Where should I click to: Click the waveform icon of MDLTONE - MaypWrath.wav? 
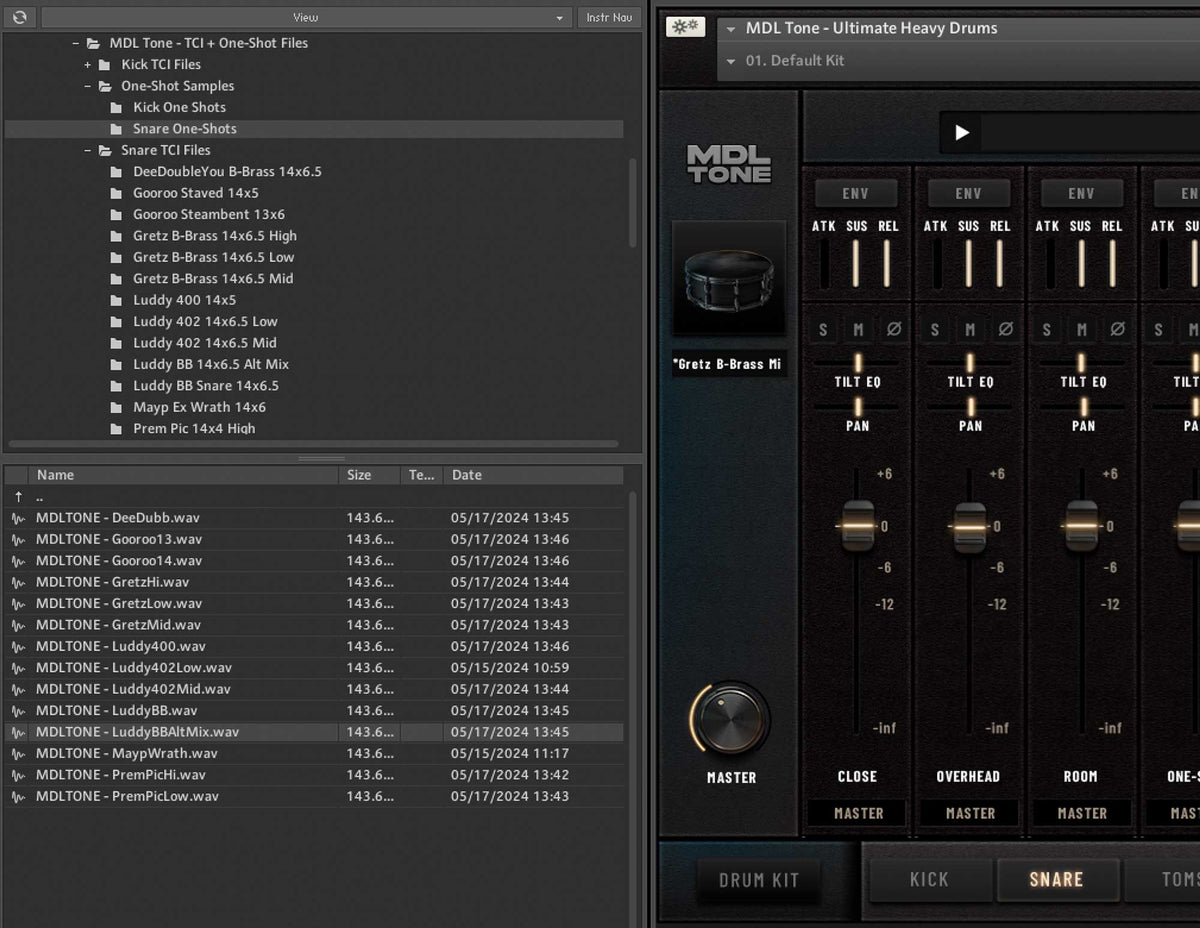tap(18, 754)
